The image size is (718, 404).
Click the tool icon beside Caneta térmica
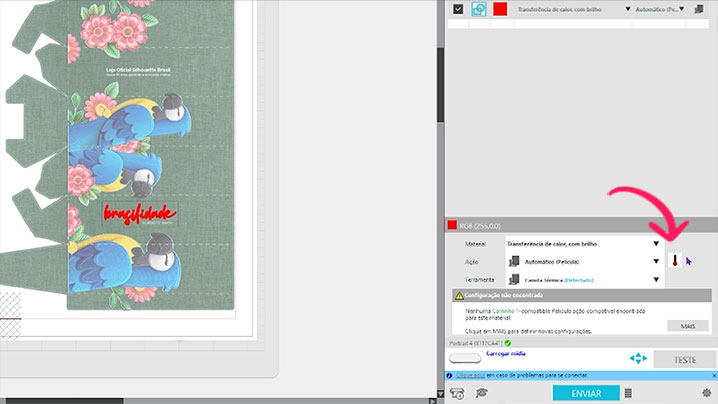coord(514,279)
